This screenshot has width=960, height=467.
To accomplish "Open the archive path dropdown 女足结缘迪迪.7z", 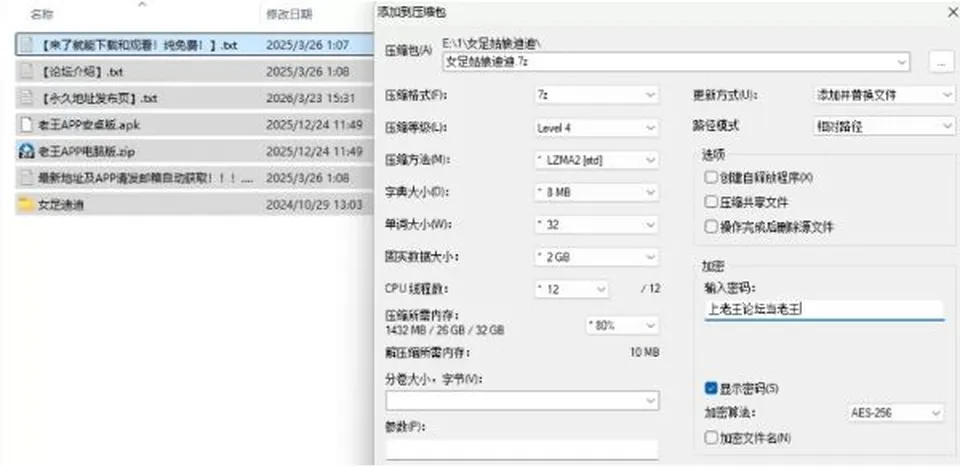I will (x=676, y=62).
